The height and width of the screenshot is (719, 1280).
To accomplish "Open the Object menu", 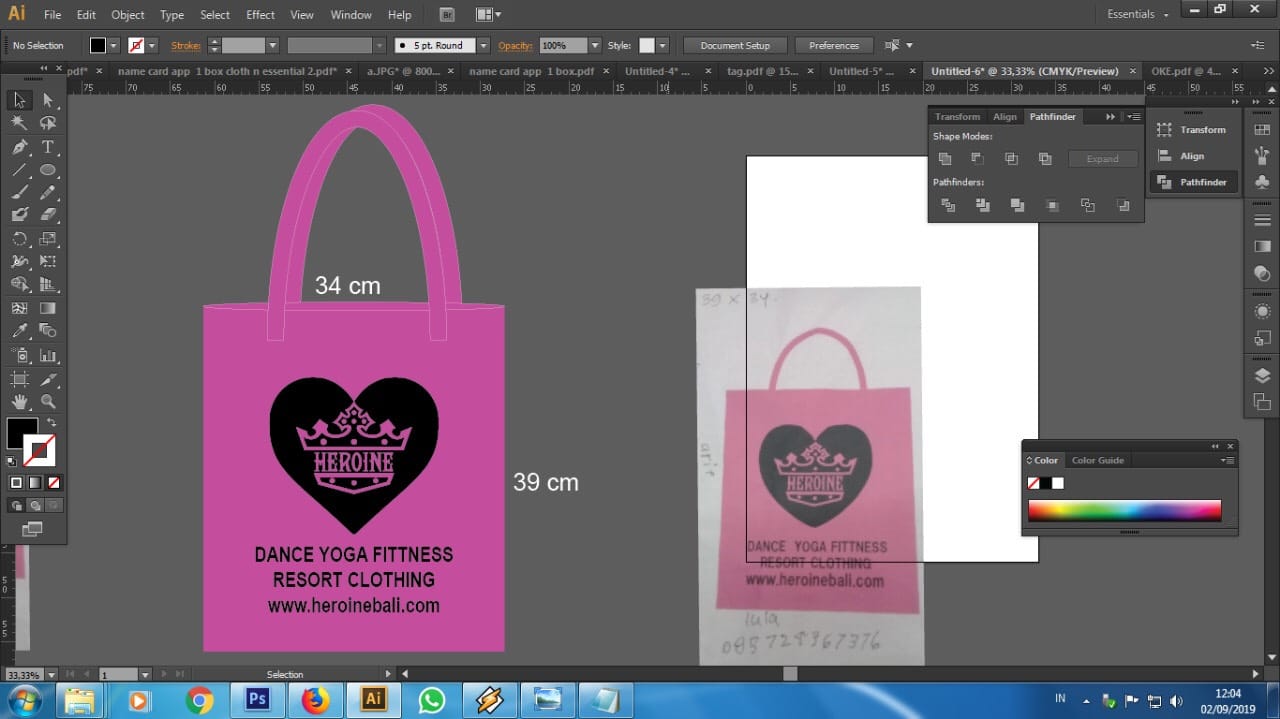I will pos(128,15).
